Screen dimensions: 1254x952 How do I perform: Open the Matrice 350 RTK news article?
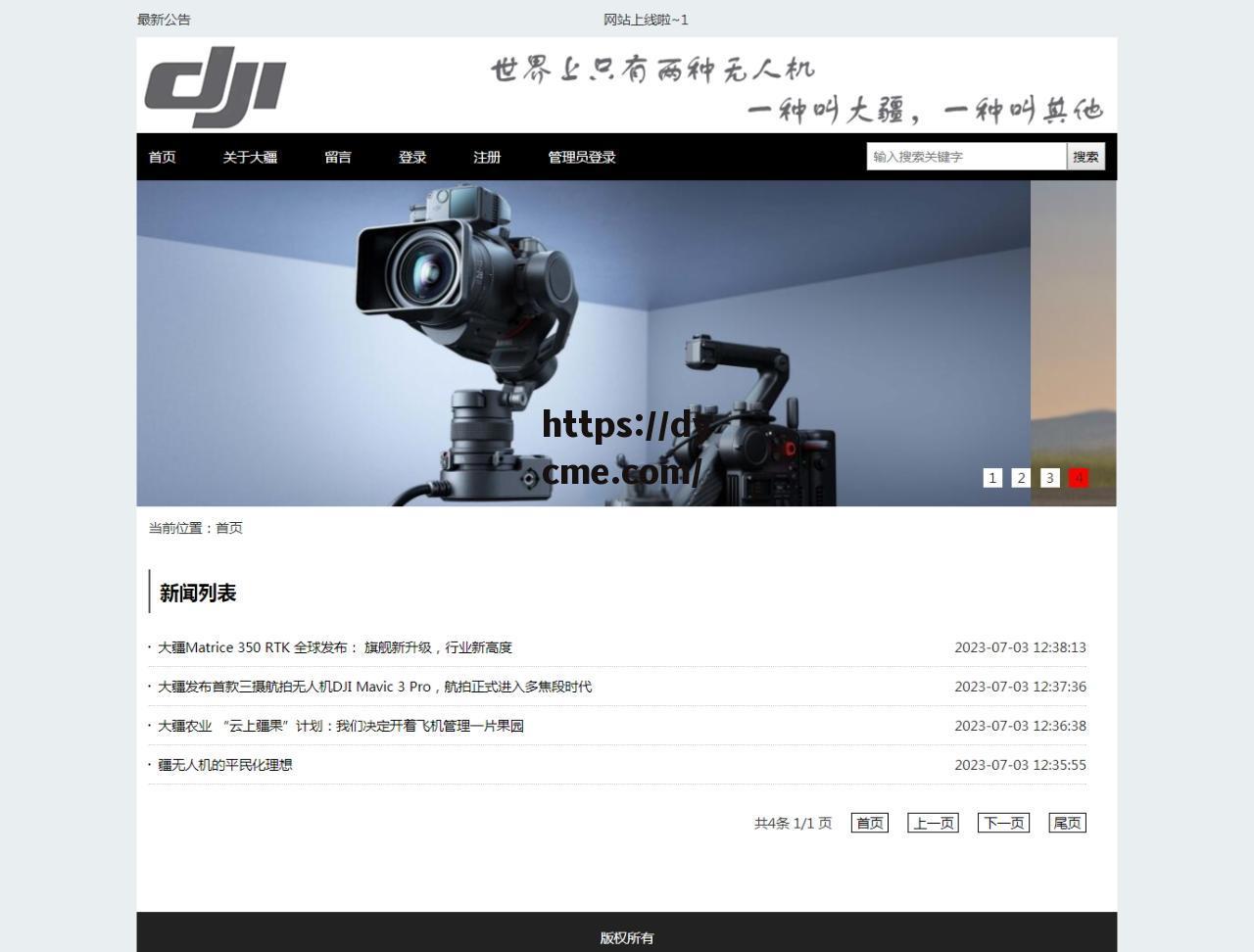[x=336, y=647]
